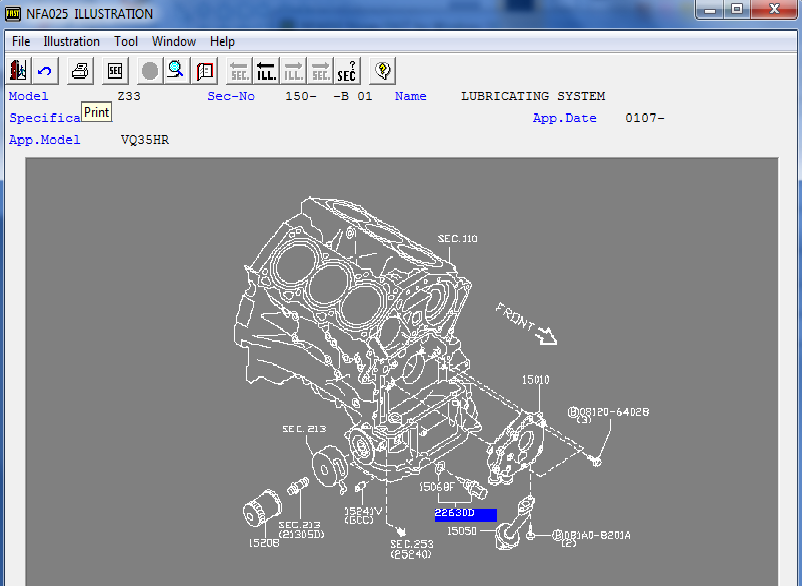802x586 pixels.
Task: Click the blue undo arrow icon
Action: tap(45, 71)
